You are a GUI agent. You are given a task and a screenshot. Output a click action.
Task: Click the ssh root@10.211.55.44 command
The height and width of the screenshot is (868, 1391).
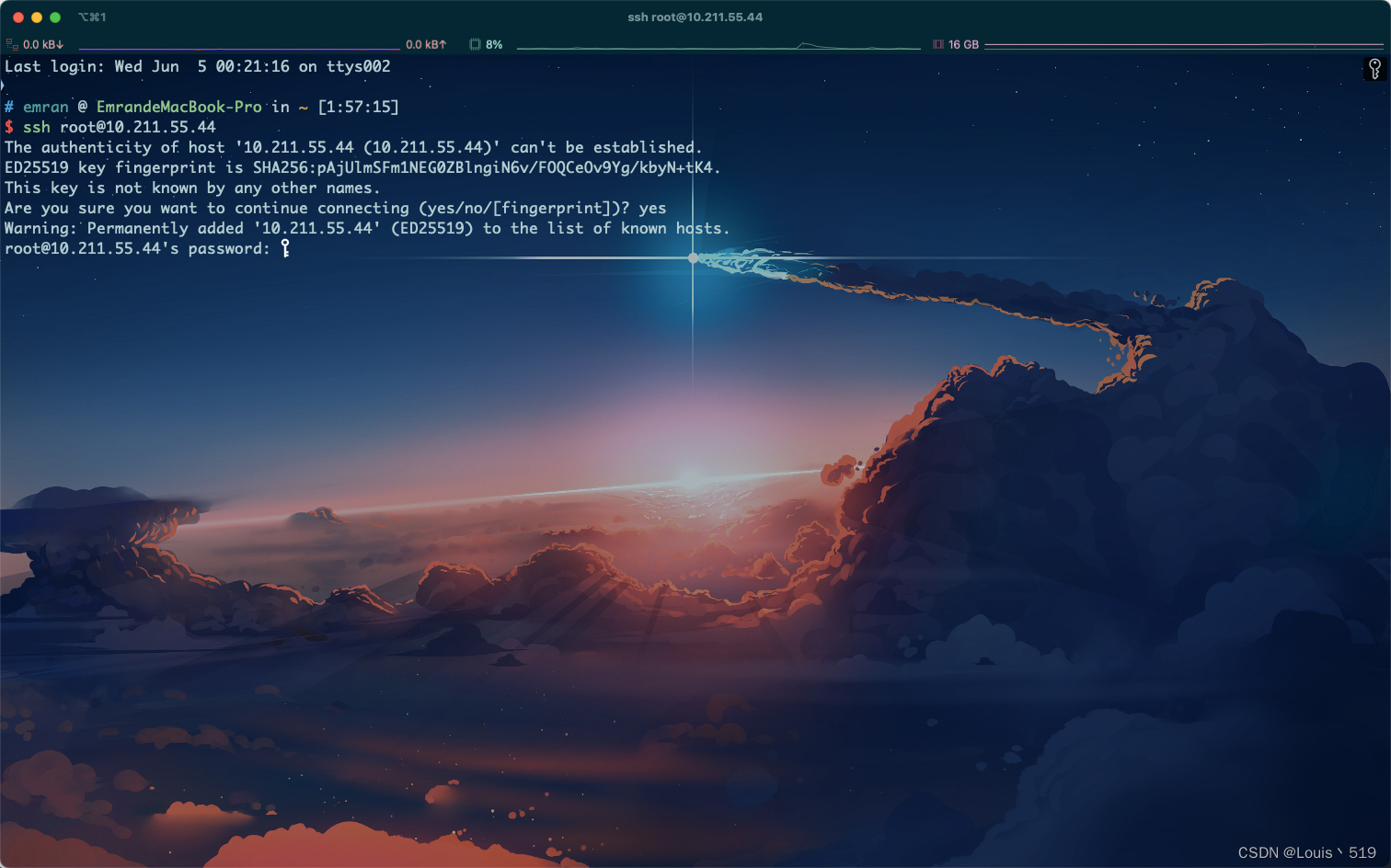click(120, 127)
